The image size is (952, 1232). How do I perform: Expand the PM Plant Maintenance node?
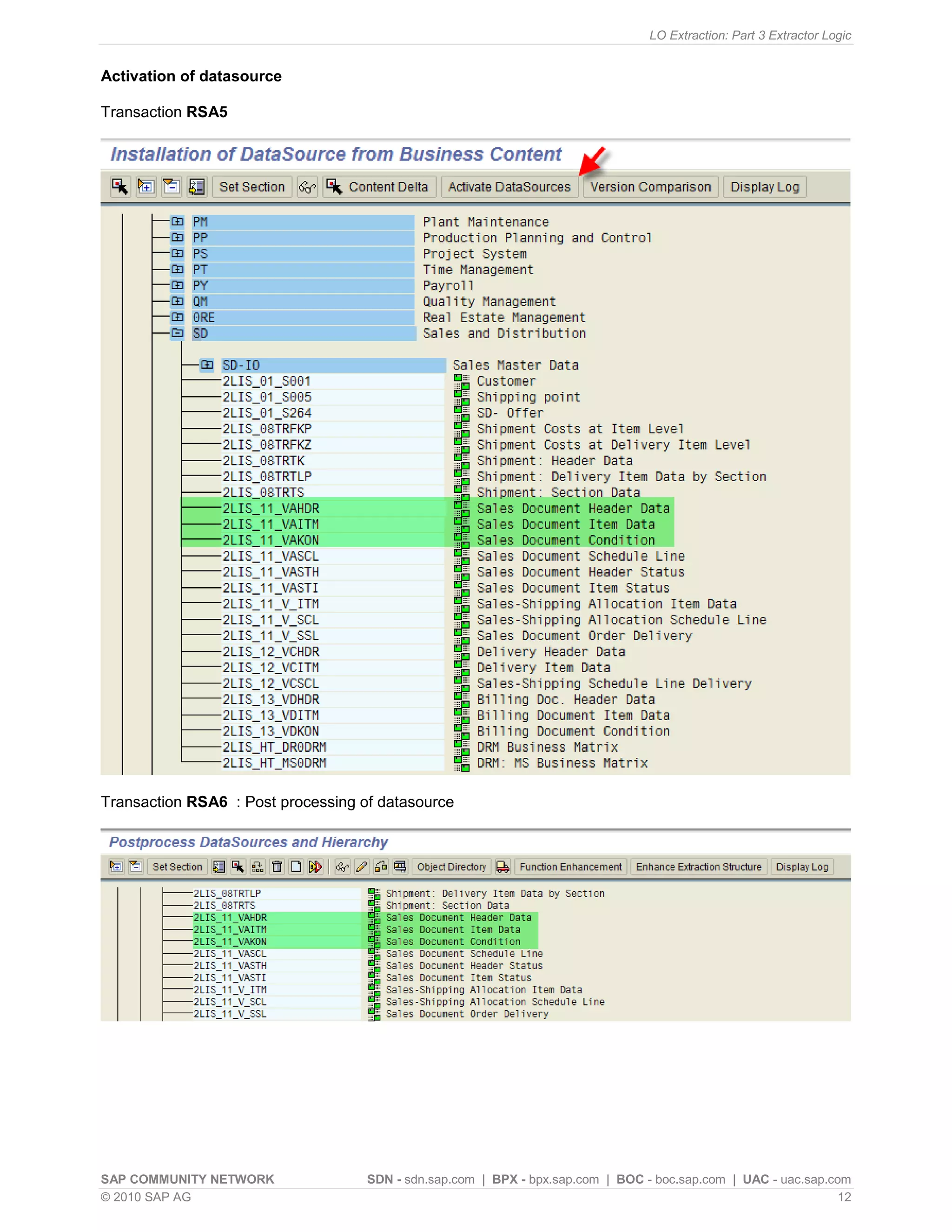click(x=178, y=222)
